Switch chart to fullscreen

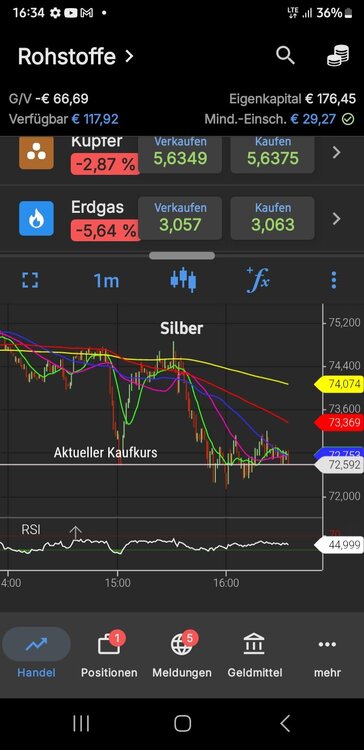(x=30, y=280)
